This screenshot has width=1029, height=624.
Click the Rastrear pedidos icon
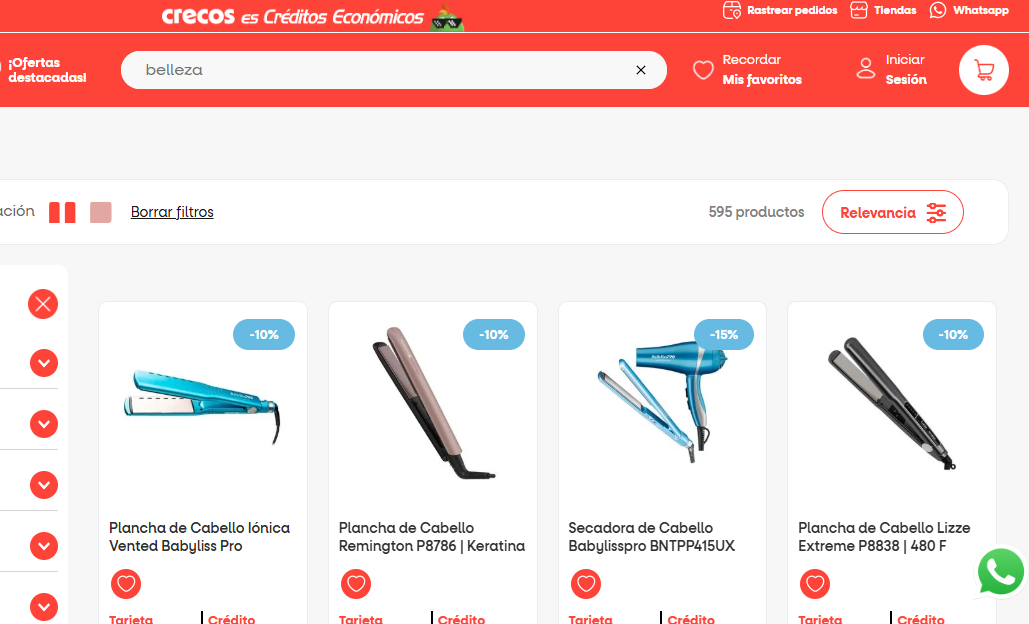(732, 10)
